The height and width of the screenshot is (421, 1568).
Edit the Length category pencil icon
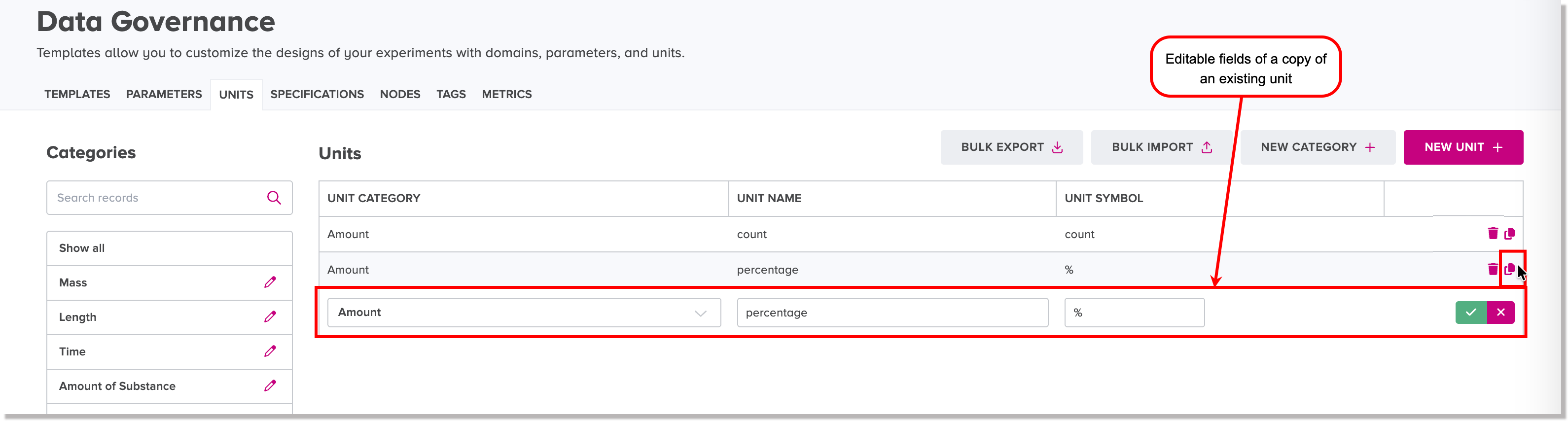(x=270, y=317)
